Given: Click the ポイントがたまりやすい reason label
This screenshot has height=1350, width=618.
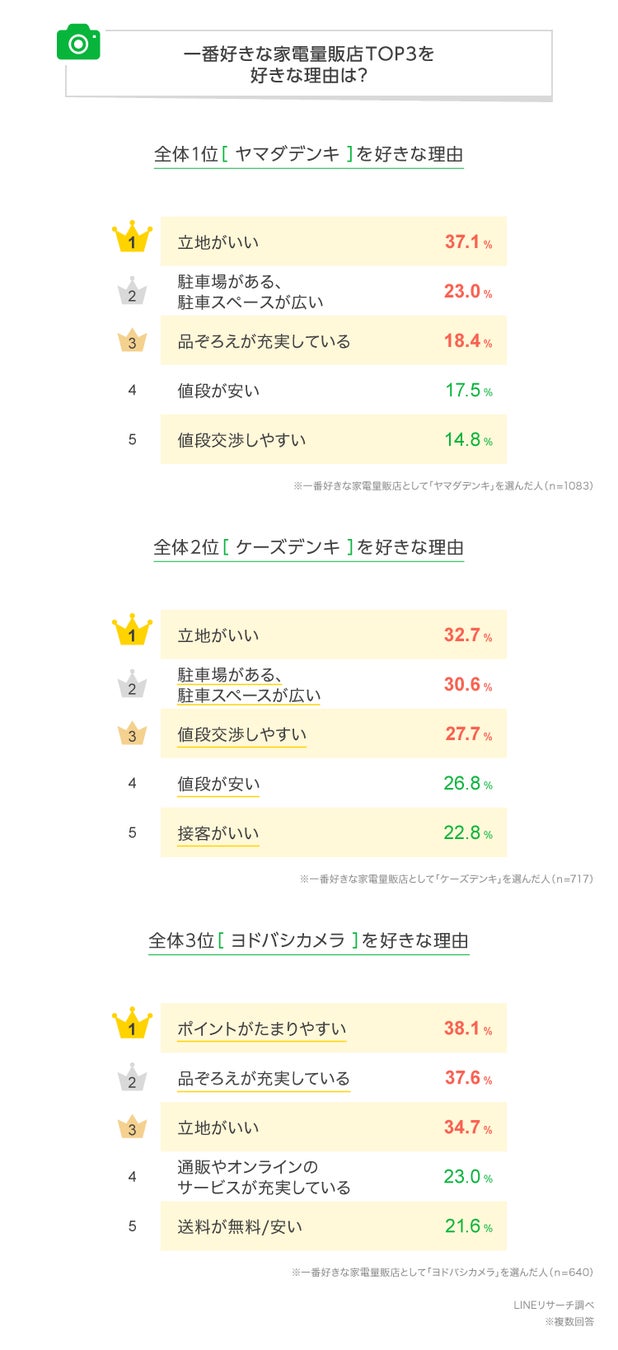Looking at the screenshot, I should 262,1029.
